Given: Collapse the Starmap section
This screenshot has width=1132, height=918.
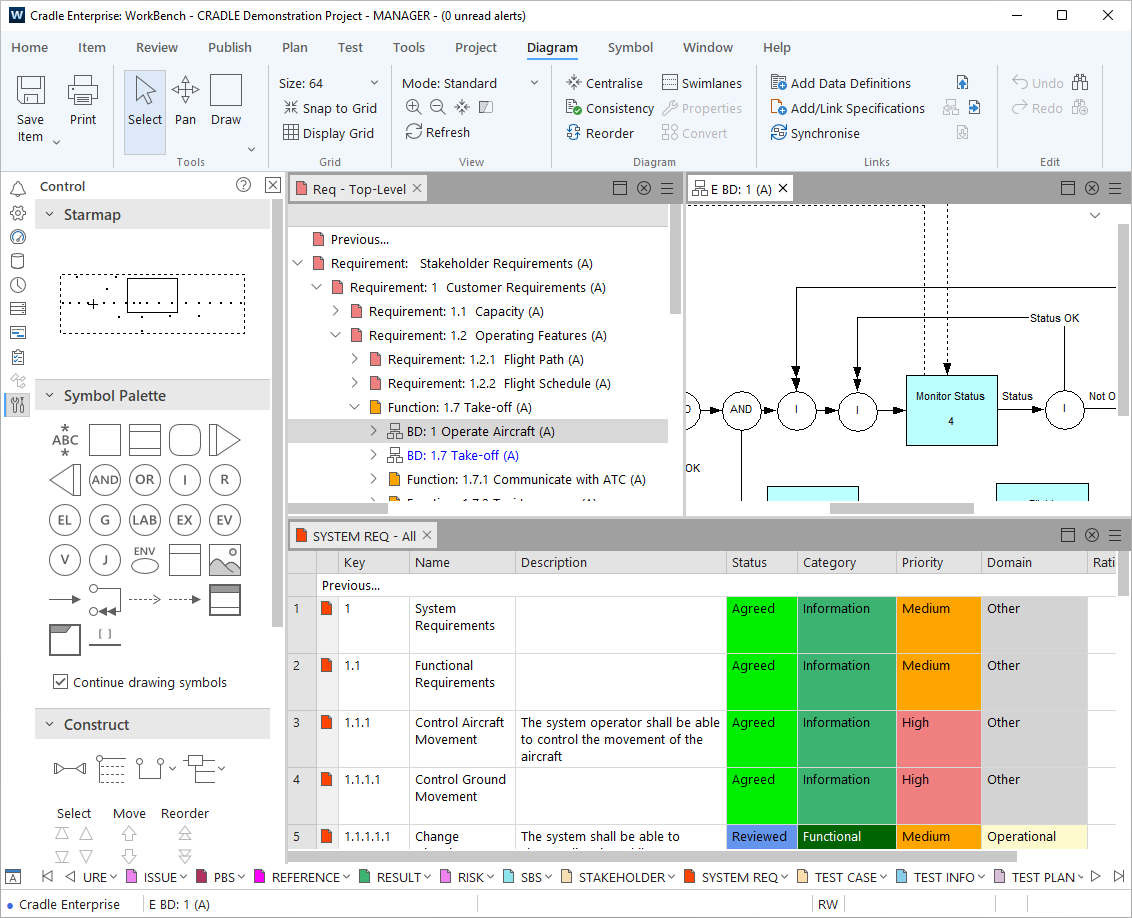Looking at the screenshot, I should pyautogui.click(x=50, y=214).
